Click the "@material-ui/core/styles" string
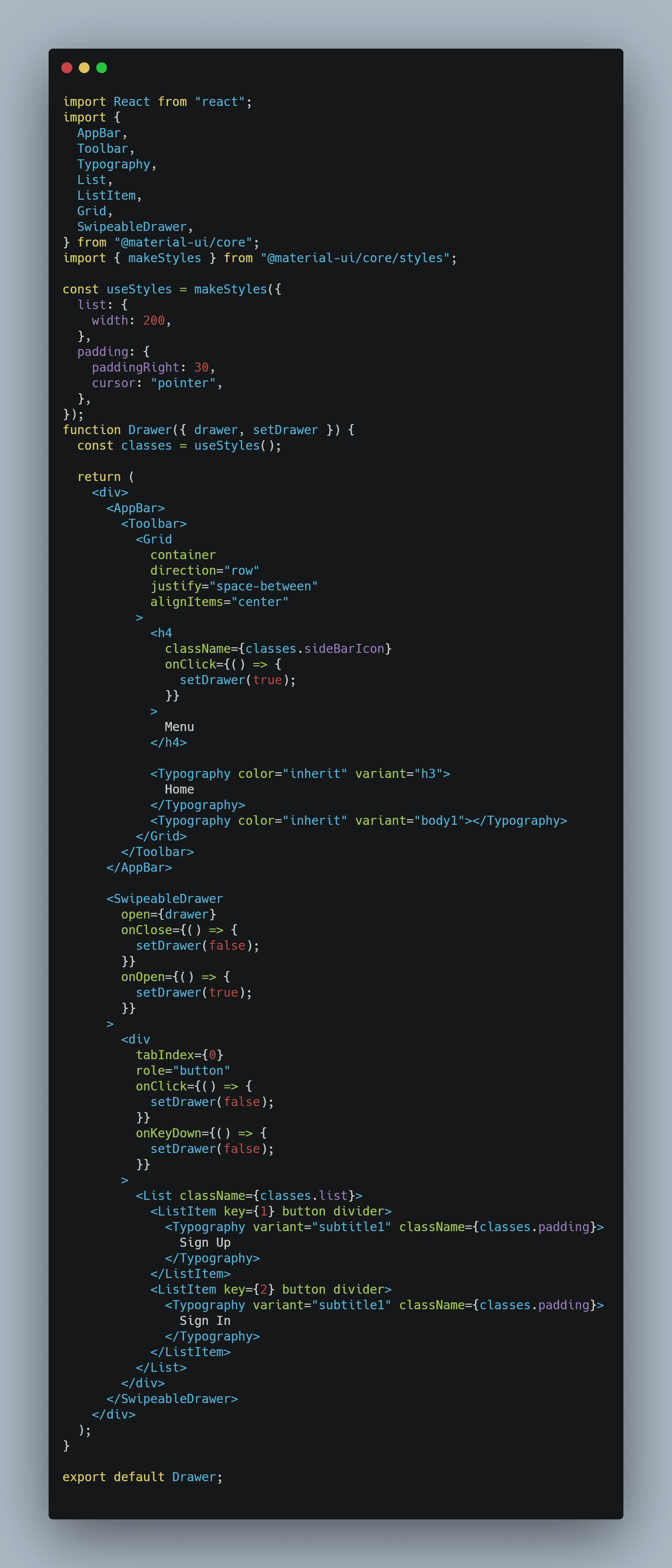The image size is (672, 1568). pyautogui.click(x=355, y=258)
